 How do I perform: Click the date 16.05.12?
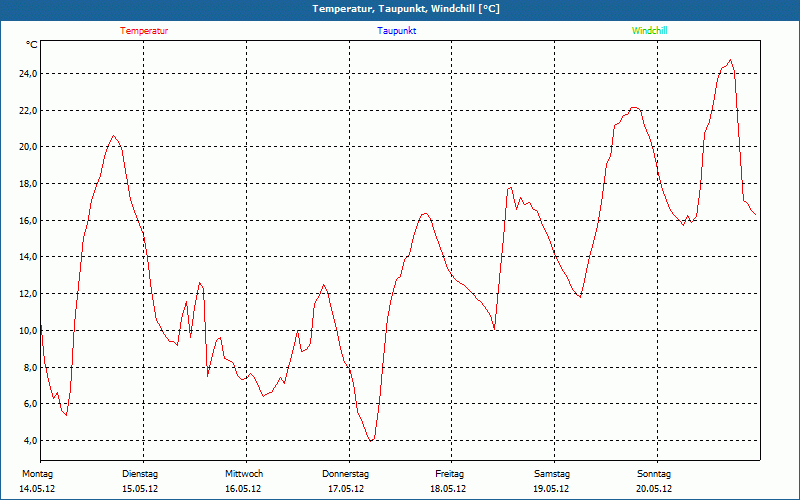243,489
